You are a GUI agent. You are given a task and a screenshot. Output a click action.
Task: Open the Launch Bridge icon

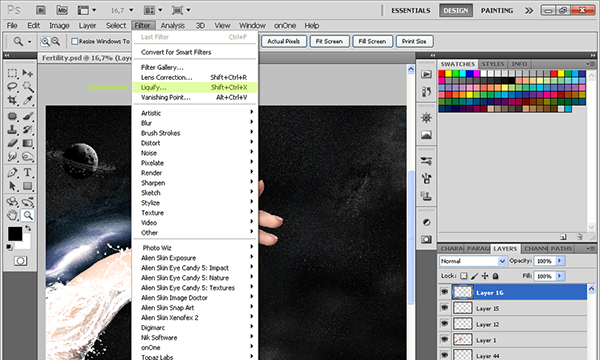(x=41, y=10)
